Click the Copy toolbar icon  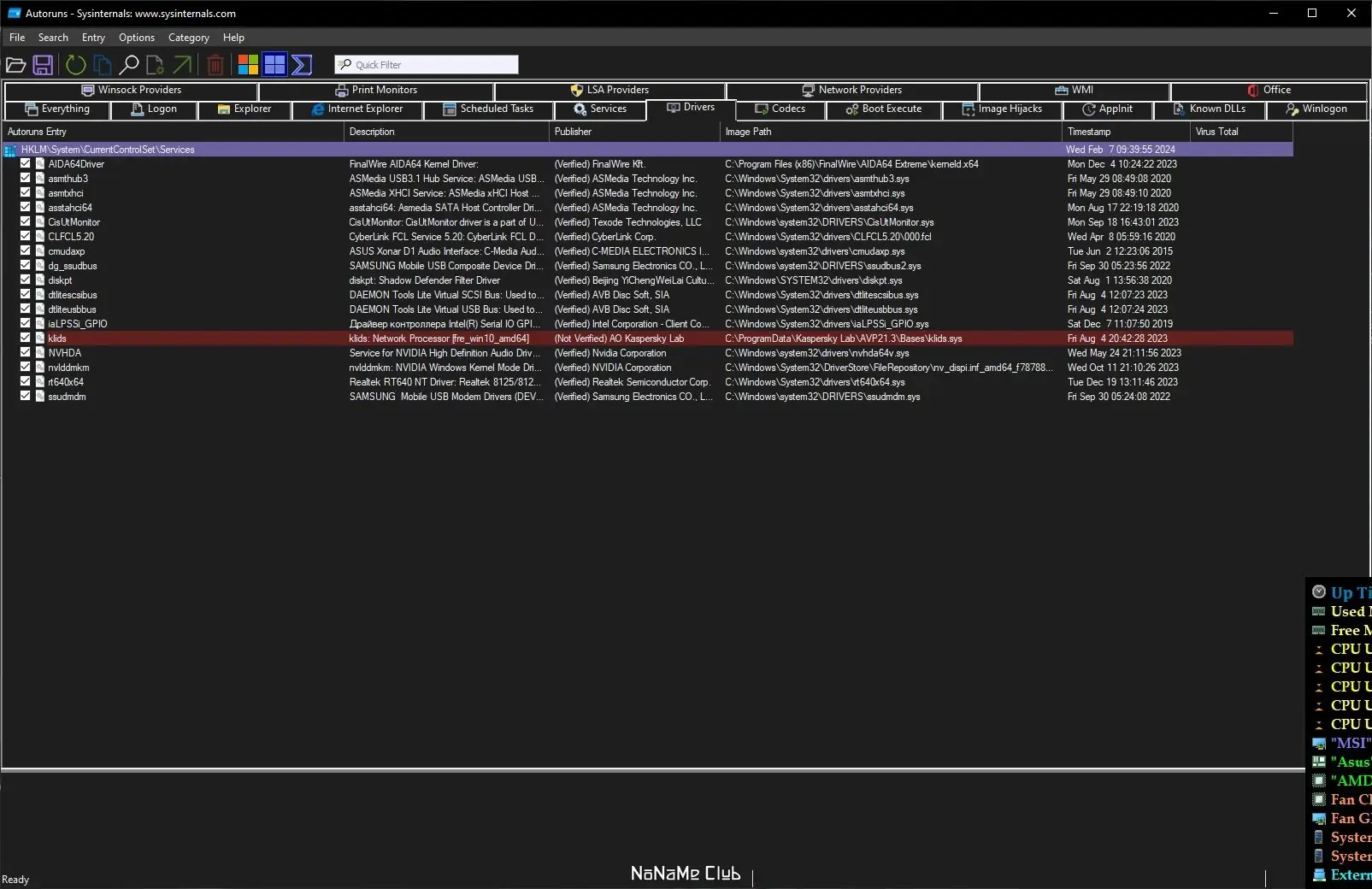pos(103,64)
